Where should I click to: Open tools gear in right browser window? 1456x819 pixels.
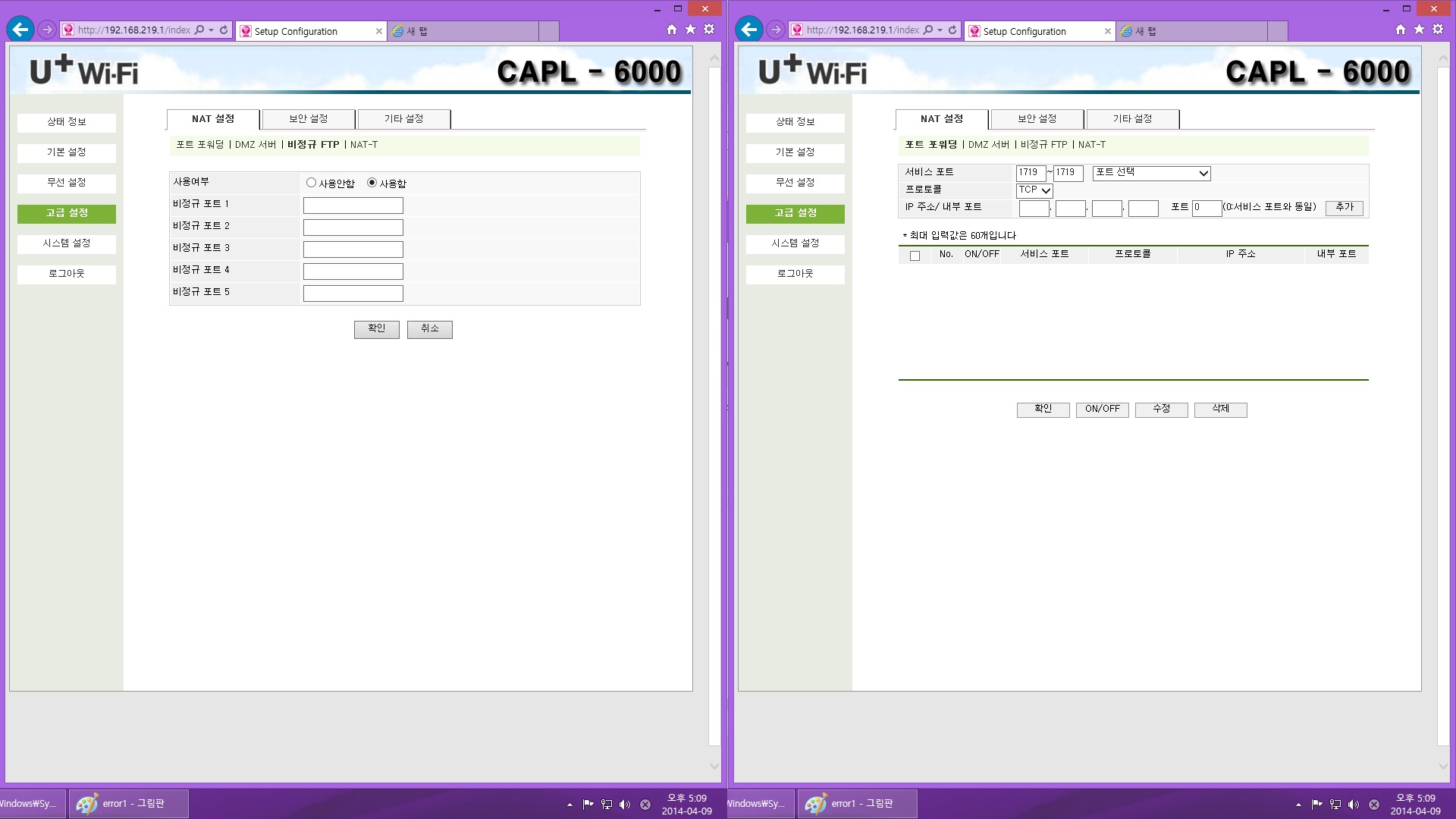pyautogui.click(x=1438, y=30)
